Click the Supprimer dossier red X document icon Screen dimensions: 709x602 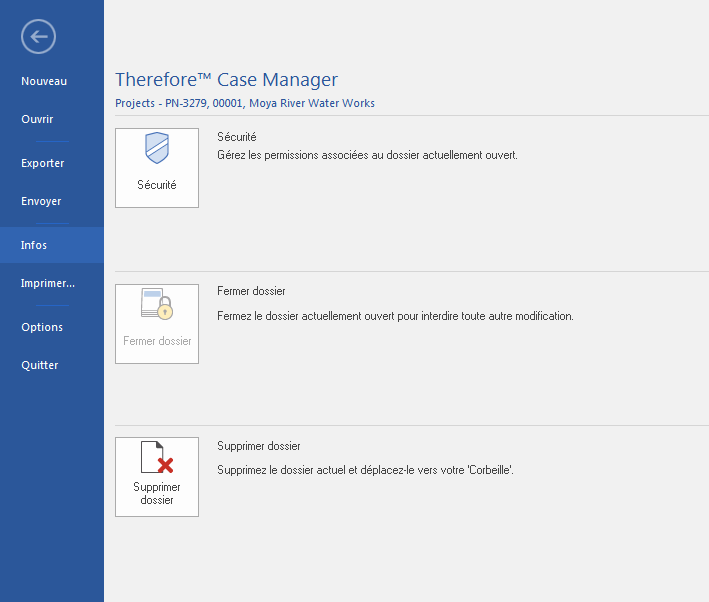(157, 457)
